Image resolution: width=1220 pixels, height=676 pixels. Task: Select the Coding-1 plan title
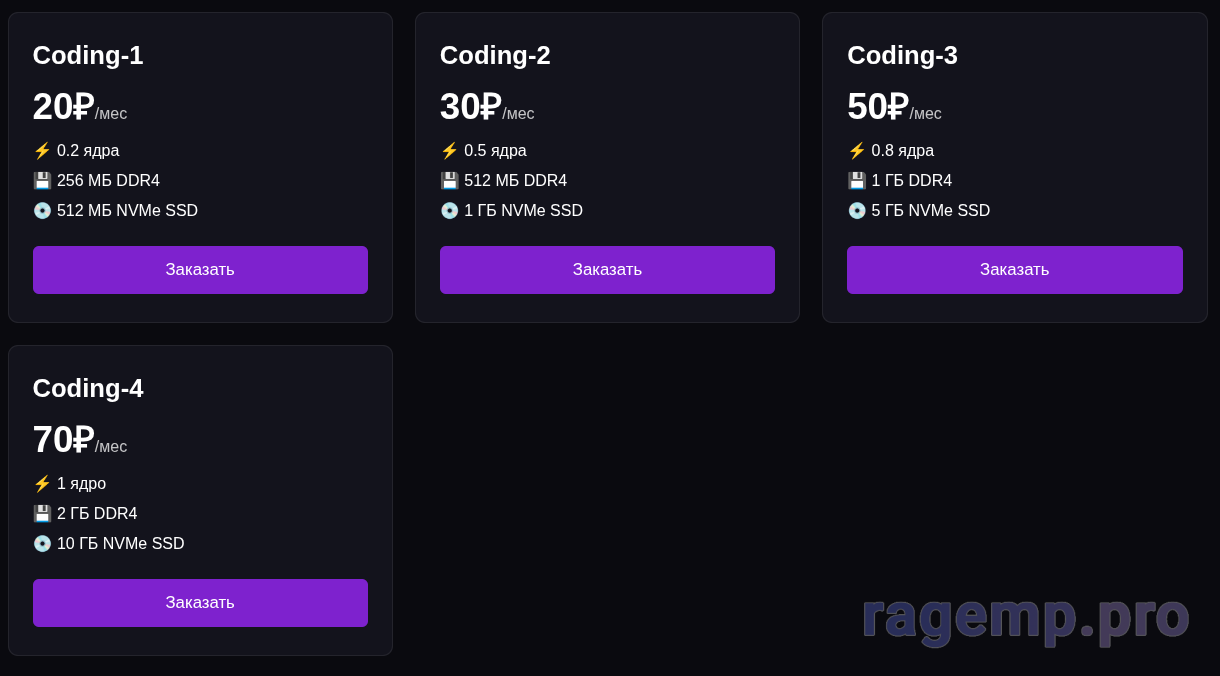(x=88, y=55)
